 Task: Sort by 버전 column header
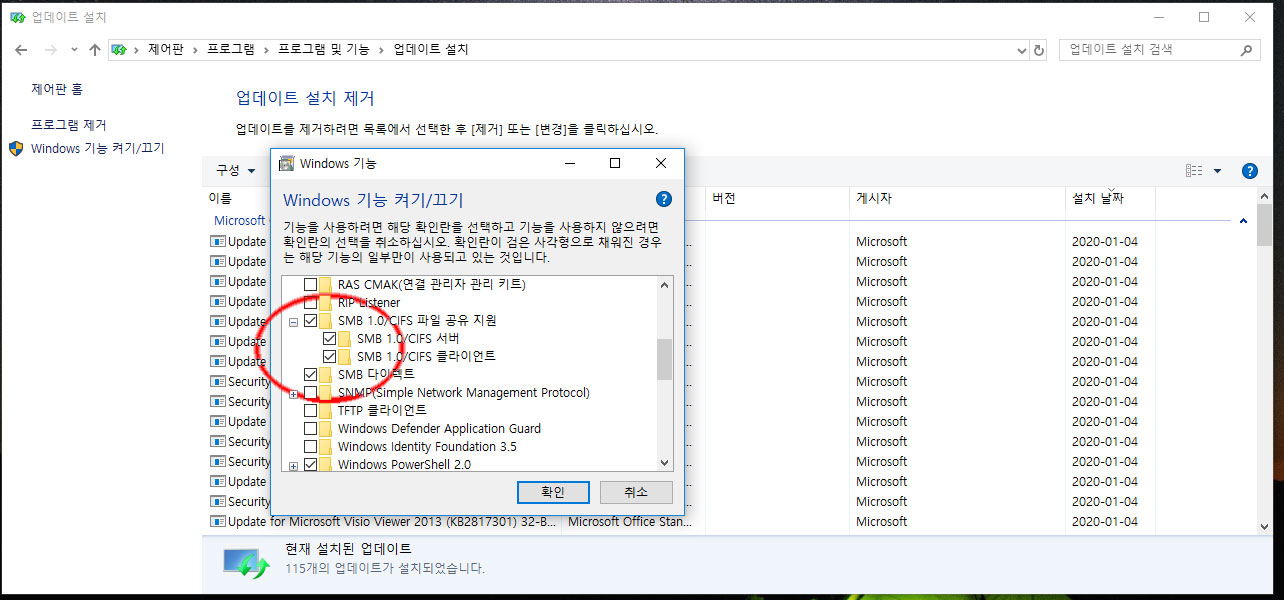coord(777,199)
